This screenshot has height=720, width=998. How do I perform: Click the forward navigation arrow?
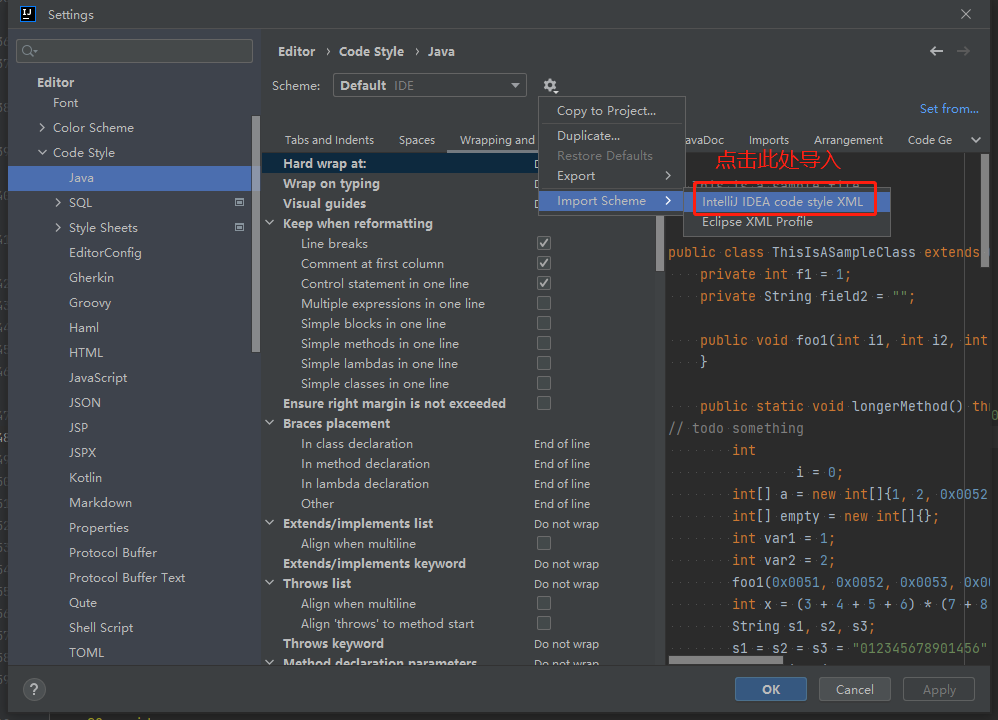(x=964, y=51)
